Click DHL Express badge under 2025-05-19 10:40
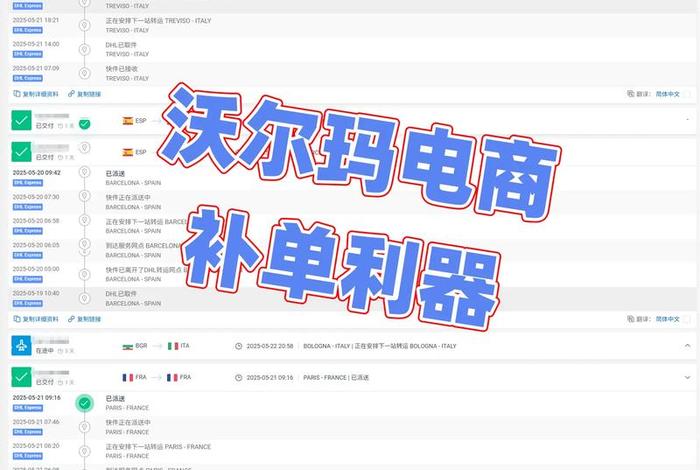This screenshot has width=700, height=470. (28, 304)
